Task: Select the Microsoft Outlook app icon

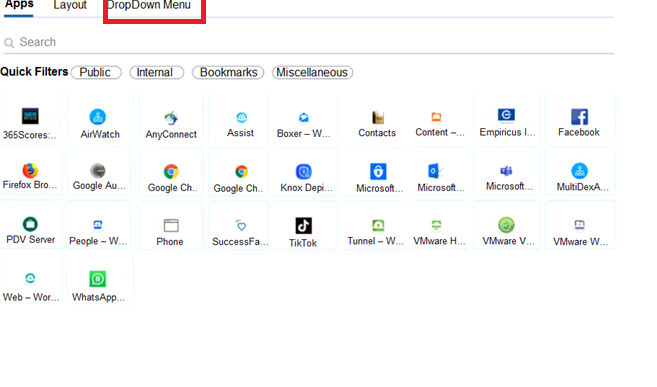Action: [x=436, y=171]
